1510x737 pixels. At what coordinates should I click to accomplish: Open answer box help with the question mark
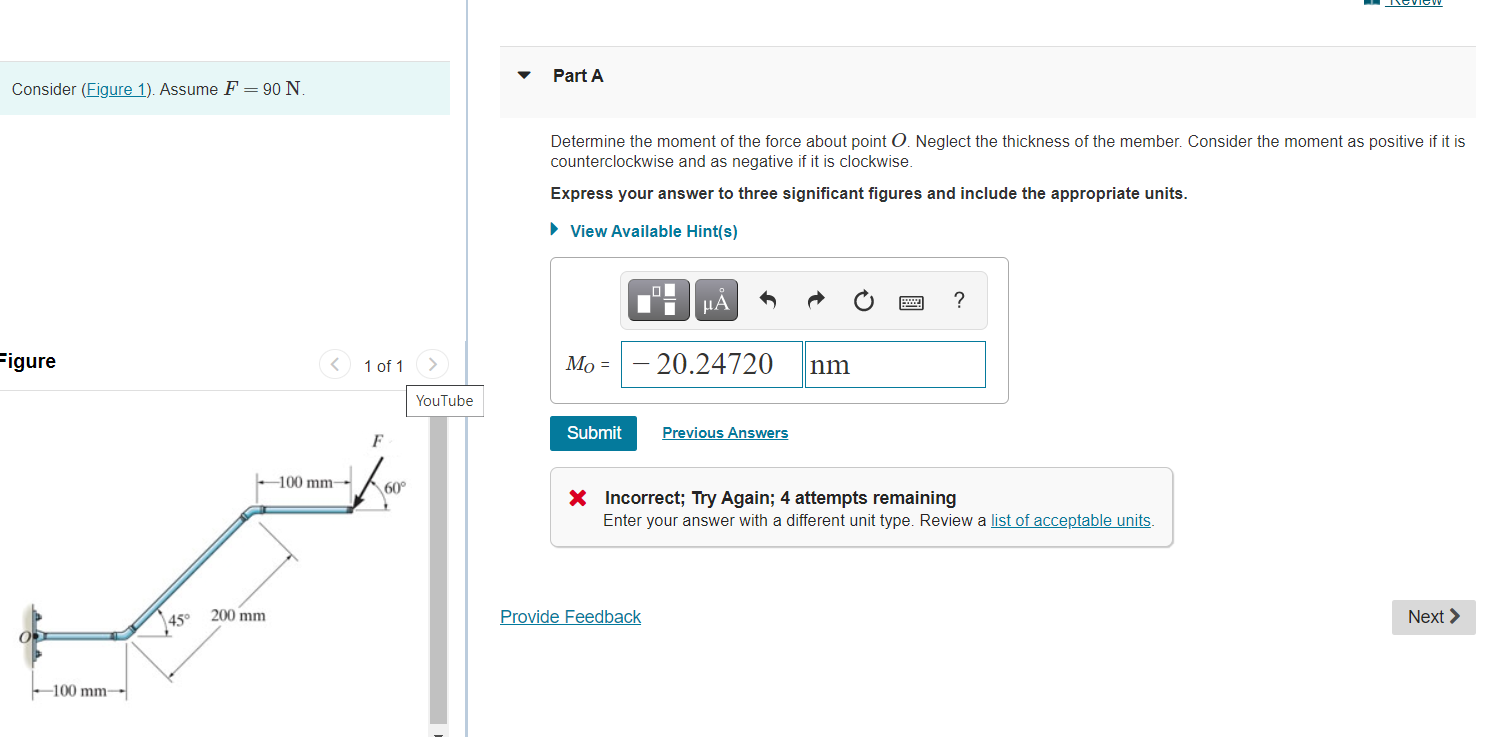click(x=958, y=300)
